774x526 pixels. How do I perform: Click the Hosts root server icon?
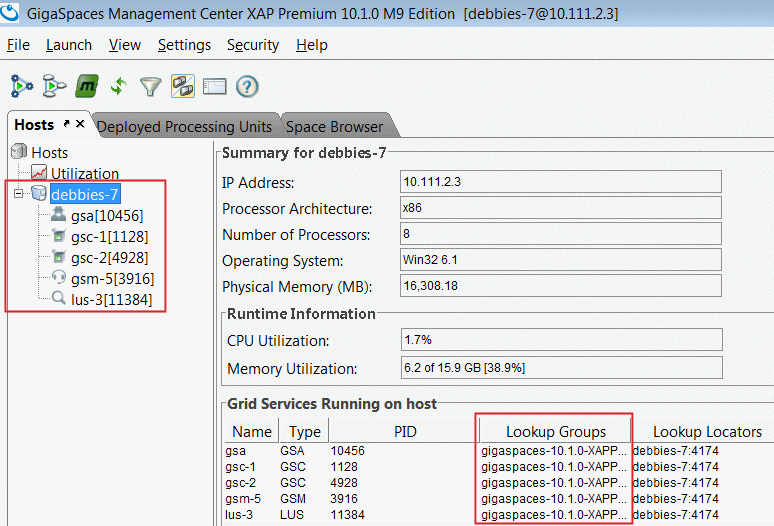(x=19, y=151)
